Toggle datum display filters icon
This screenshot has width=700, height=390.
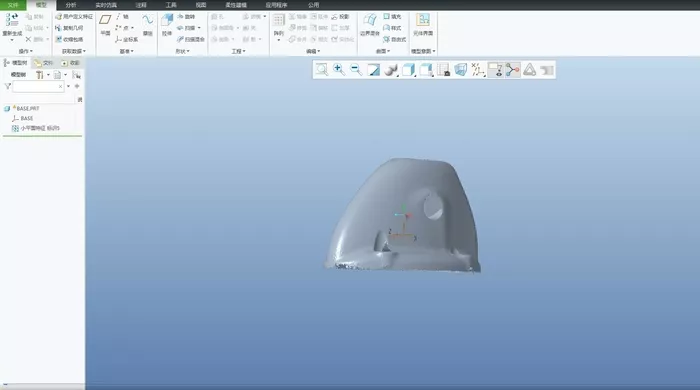pyautogui.click(x=478, y=70)
